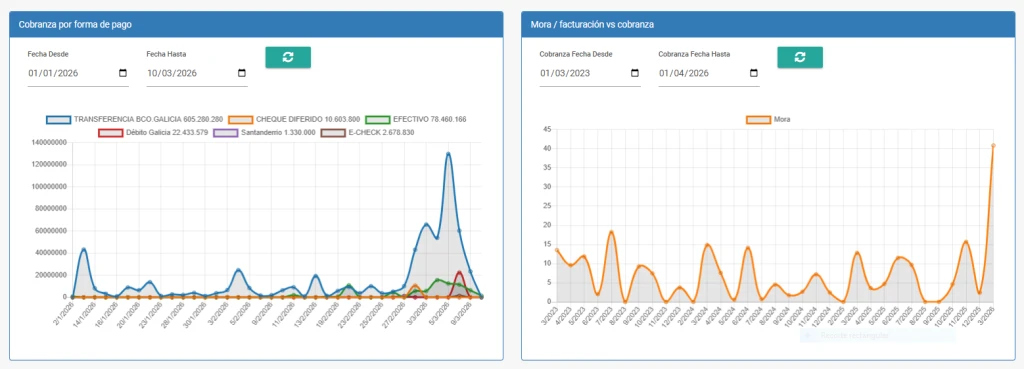
Task: Click the Fecha Hasta date field 10/03/2026
Action: coord(197,74)
